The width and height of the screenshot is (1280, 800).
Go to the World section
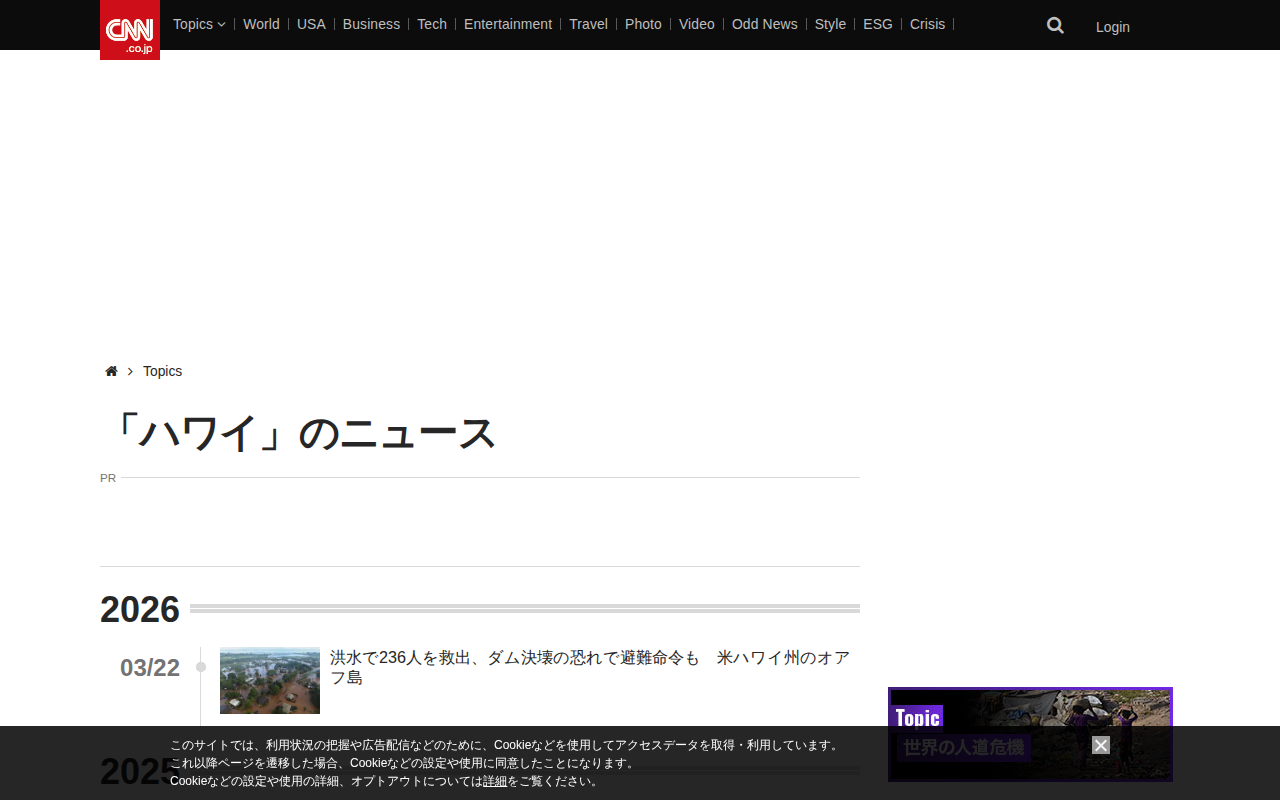click(261, 24)
